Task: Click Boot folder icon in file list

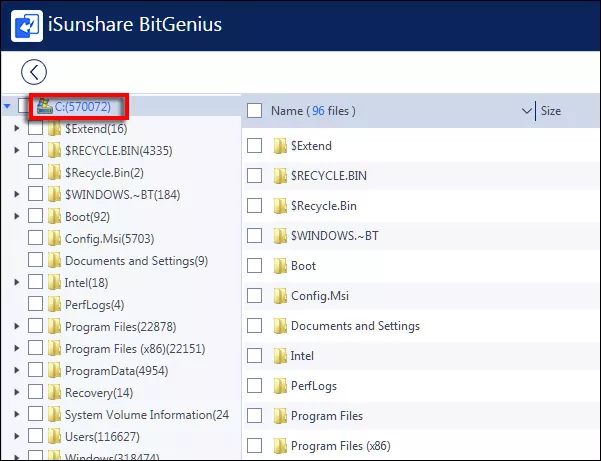Action: 280,266
